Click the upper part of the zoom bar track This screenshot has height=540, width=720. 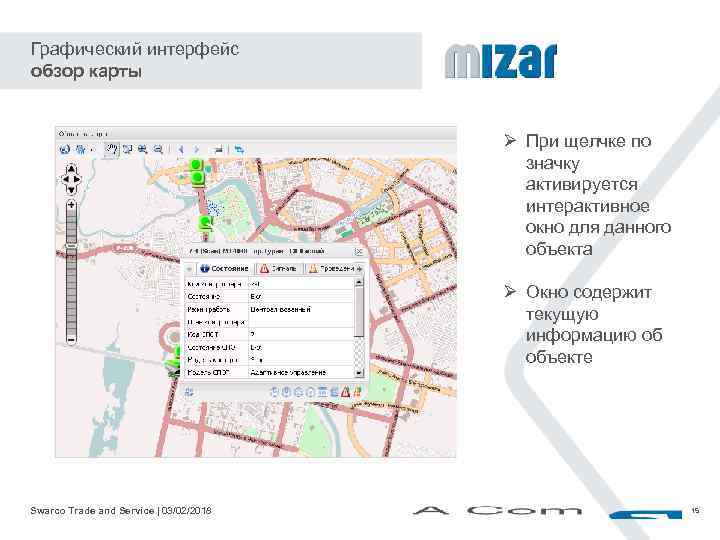tap(71, 225)
